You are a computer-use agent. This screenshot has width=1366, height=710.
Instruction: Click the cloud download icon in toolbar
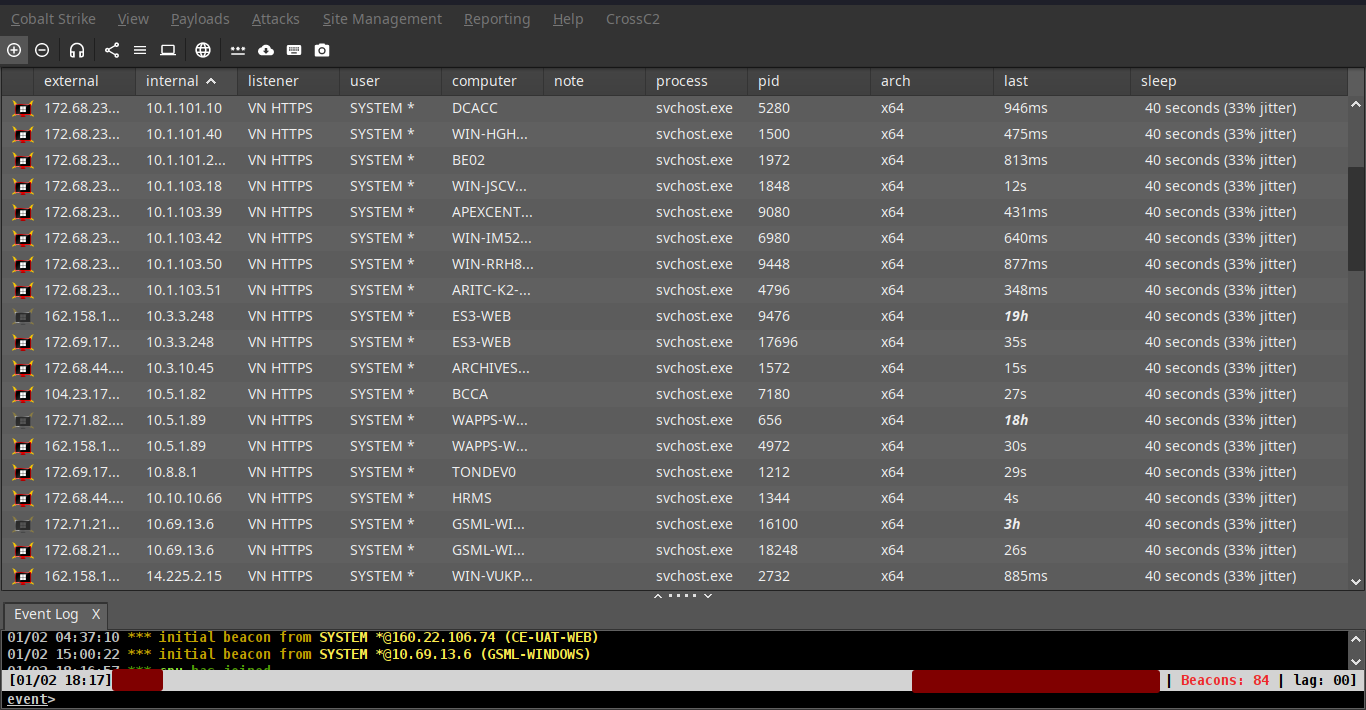coord(266,50)
